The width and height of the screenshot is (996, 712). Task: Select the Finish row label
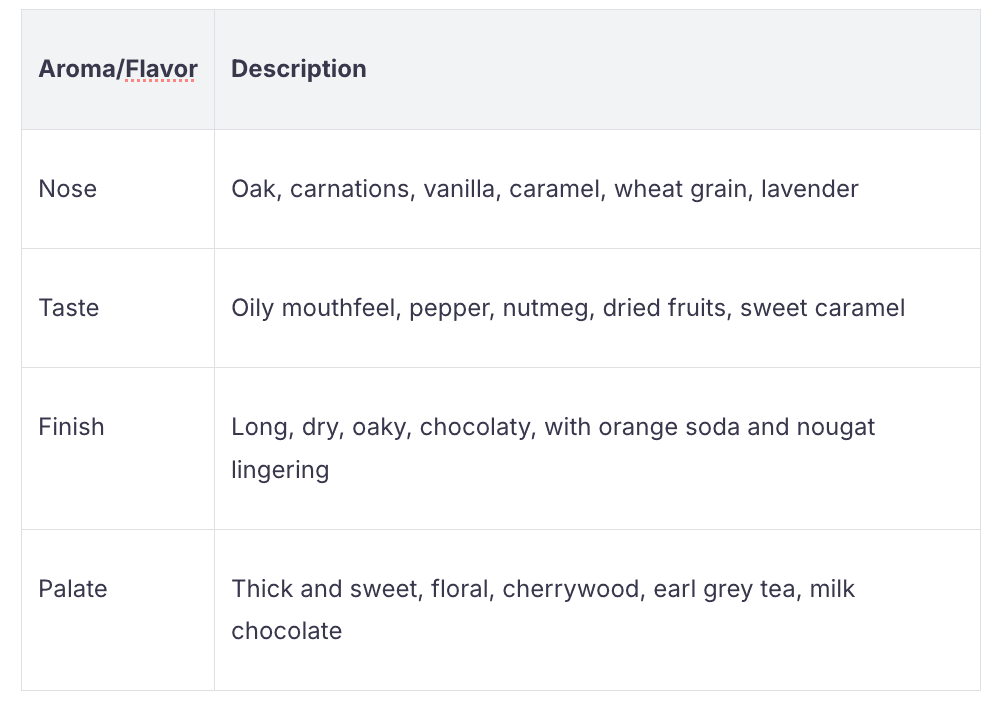71,427
